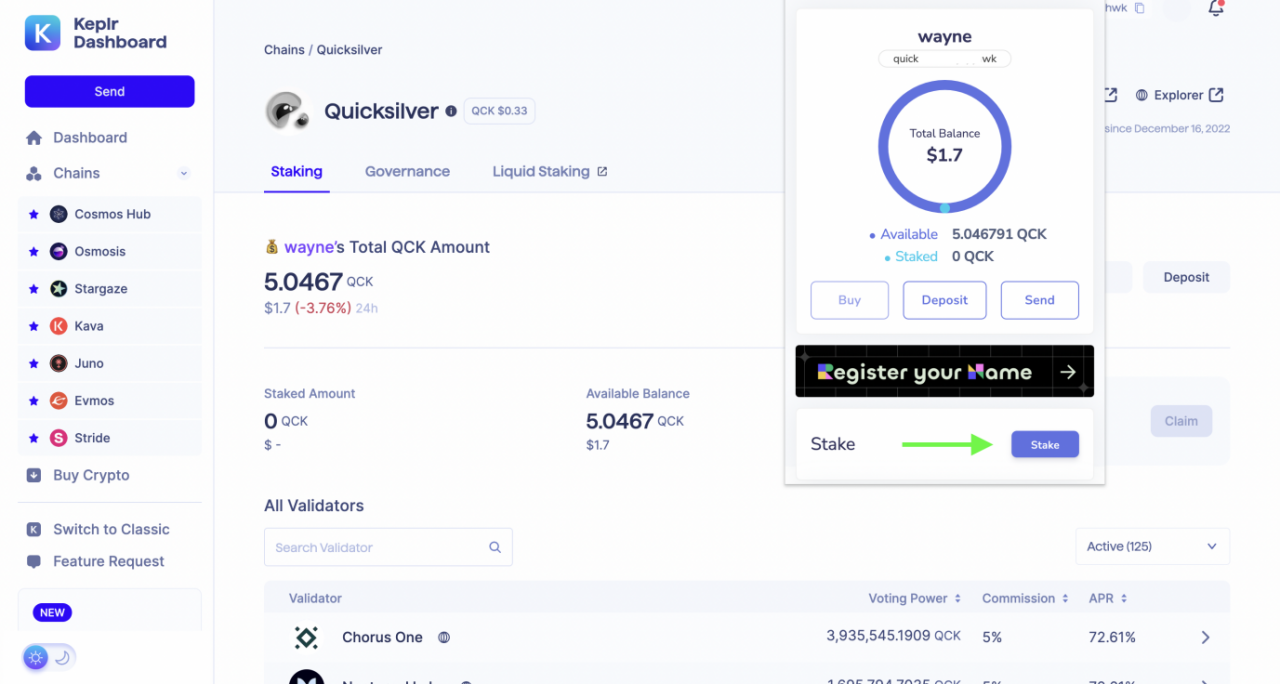Sort validators by Commission
This screenshot has width=1280, height=684.
(1026, 598)
